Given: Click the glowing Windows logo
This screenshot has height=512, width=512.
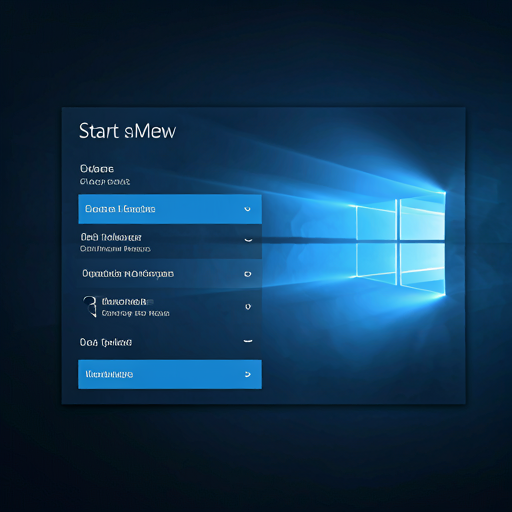Looking at the screenshot, I should [400, 243].
